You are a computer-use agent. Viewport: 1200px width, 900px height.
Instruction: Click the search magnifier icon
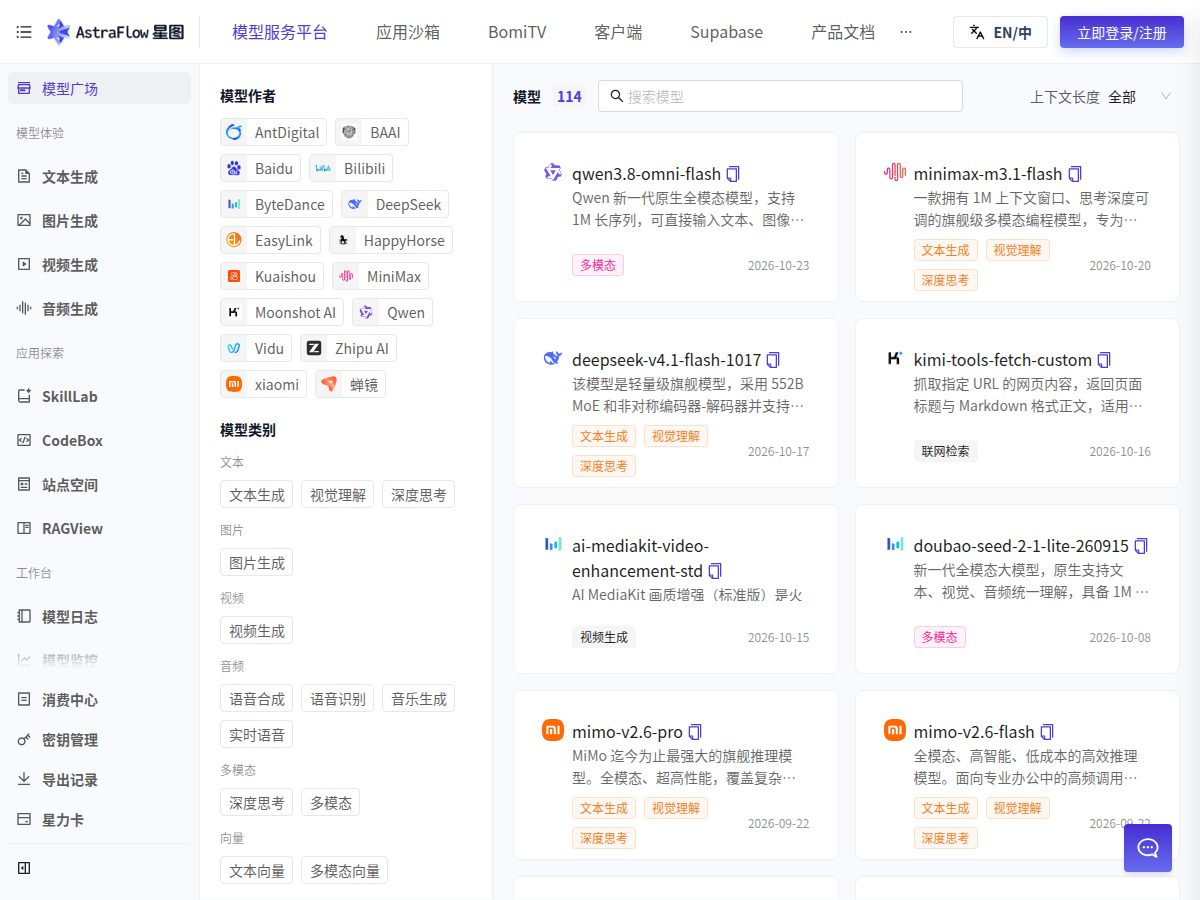(x=617, y=96)
